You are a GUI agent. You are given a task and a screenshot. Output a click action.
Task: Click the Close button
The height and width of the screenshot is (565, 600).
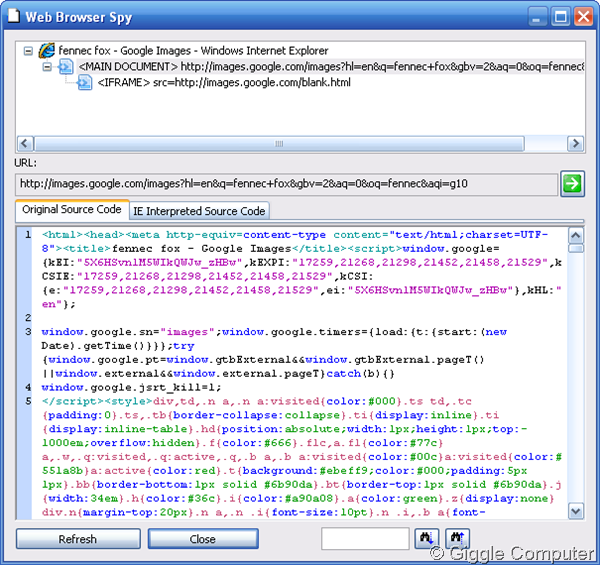point(203,539)
